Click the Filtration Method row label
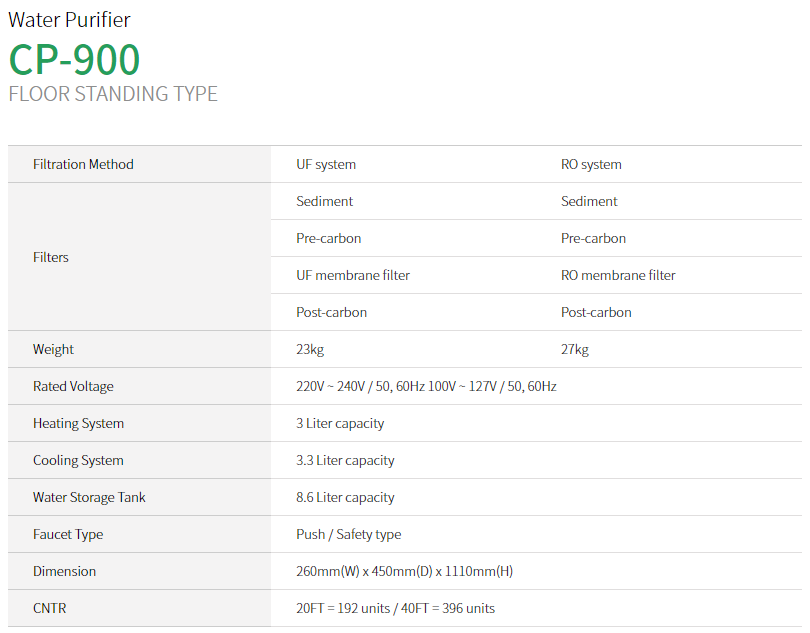Screen dimensions: 810x633 [83, 164]
